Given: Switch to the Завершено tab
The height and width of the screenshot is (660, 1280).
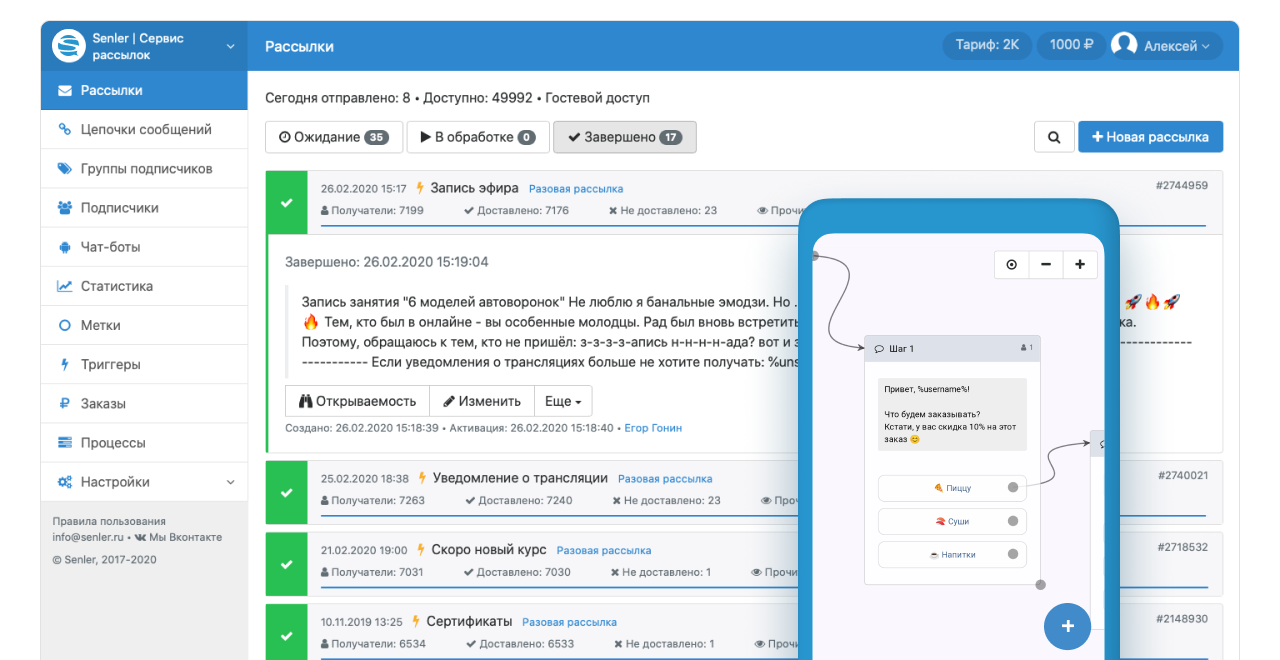Looking at the screenshot, I should point(625,137).
